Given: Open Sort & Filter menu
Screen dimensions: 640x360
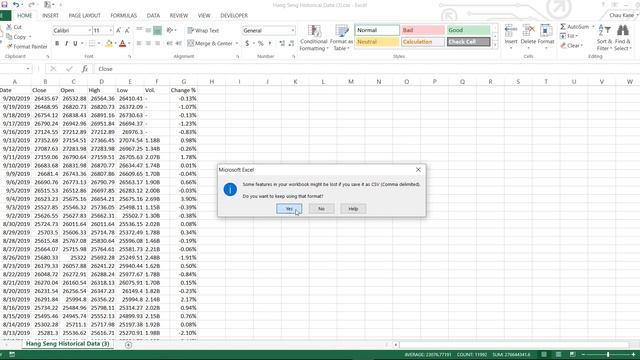Looking at the screenshot, I should [x=604, y=38].
